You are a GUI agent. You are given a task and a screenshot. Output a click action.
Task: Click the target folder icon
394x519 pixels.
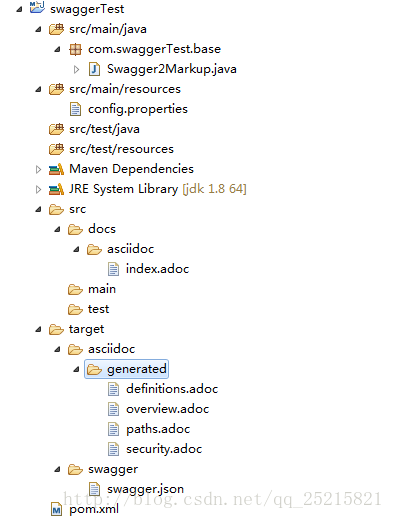(x=56, y=330)
